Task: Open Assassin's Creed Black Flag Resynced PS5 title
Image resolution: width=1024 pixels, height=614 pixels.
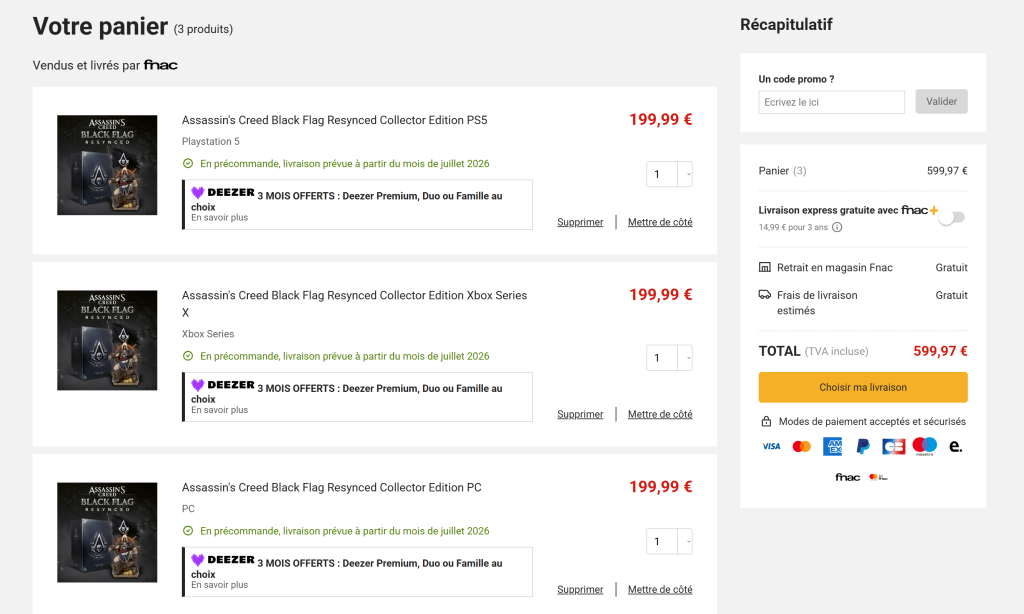Action: pyautogui.click(x=334, y=120)
